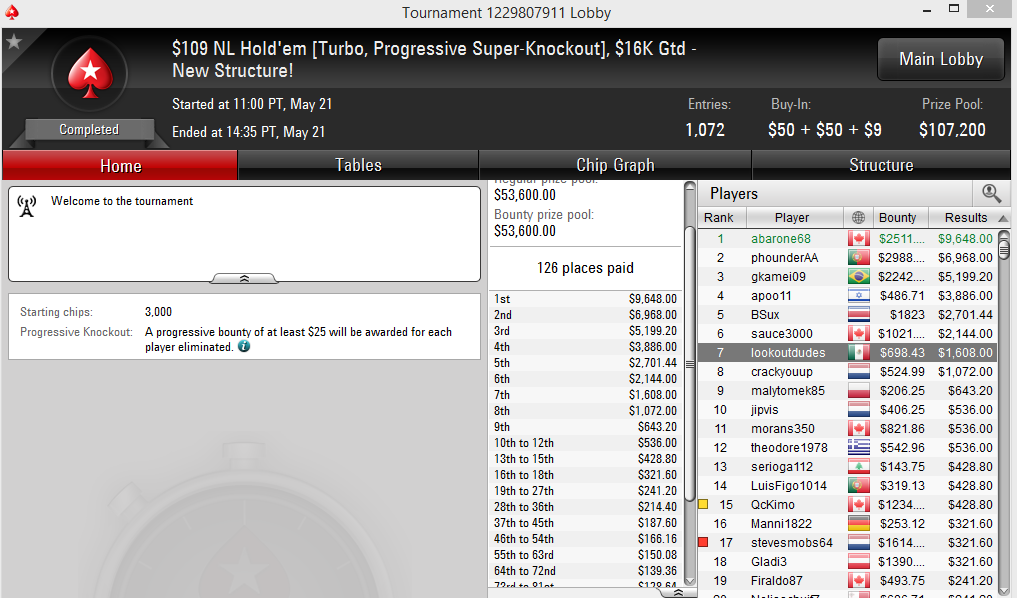
Task: Collapse the welcome message panel
Action: click(x=245, y=278)
